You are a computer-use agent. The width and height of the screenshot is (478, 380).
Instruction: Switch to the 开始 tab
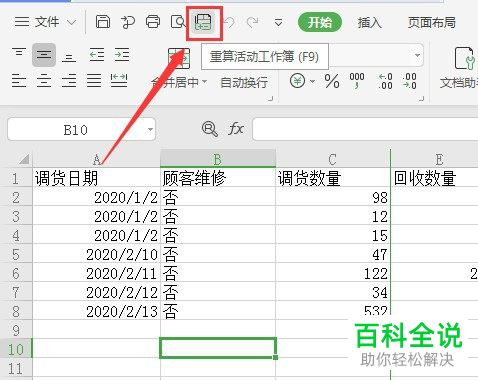coord(320,22)
